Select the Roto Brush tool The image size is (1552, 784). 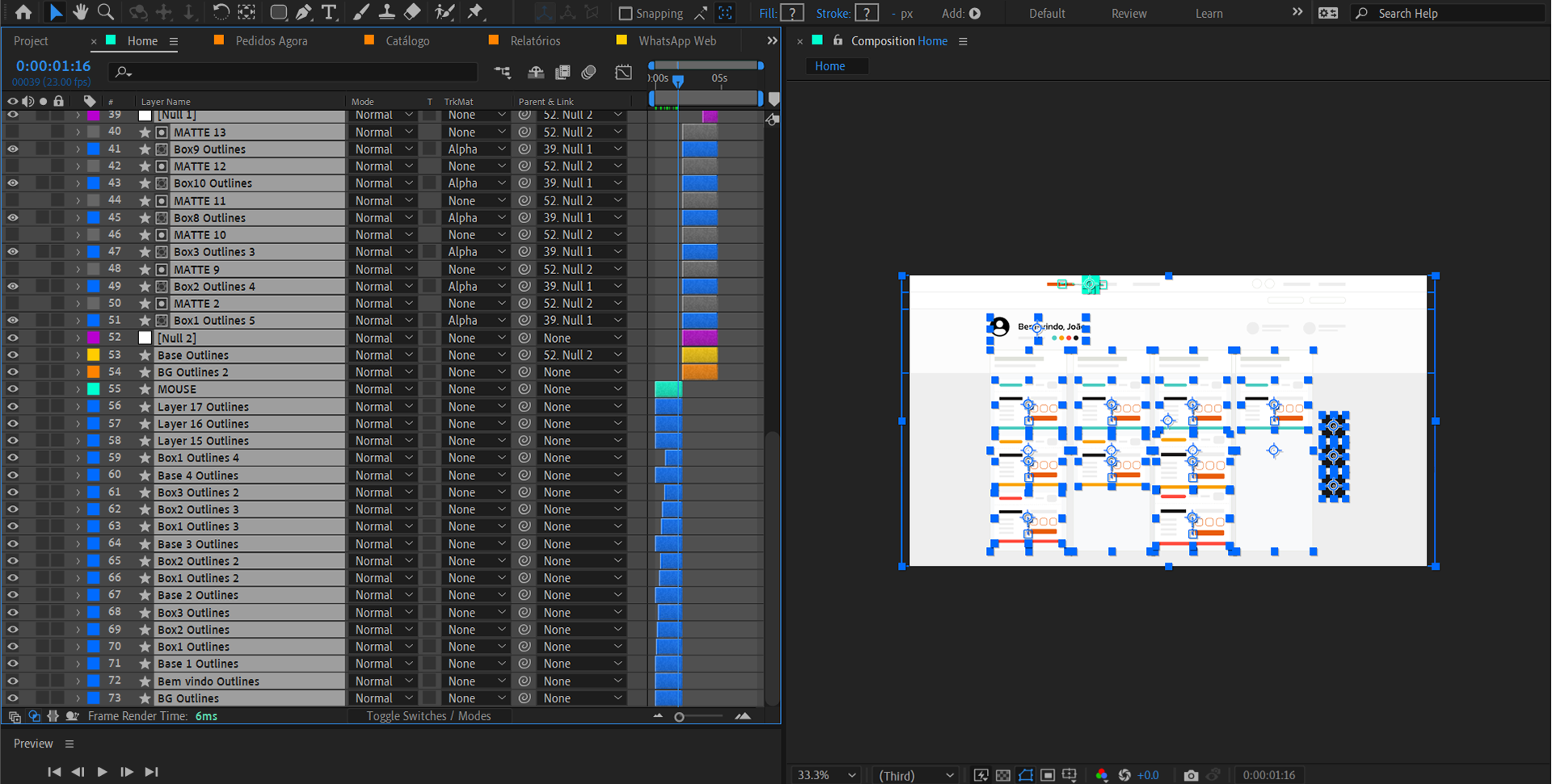coord(444,12)
